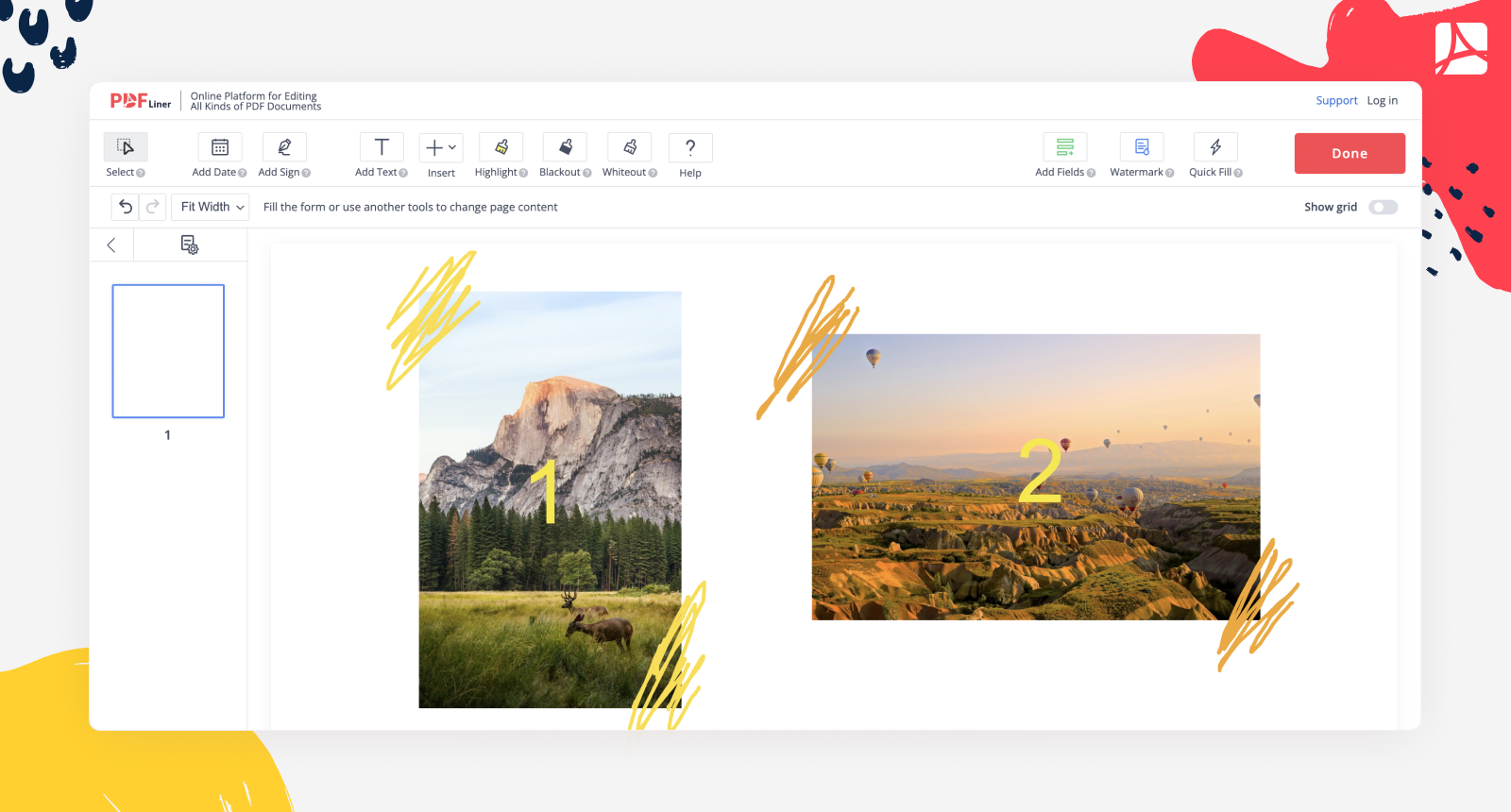Click the Watermark tool icon
This screenshot has width=1511, height=812.
tap(1142, 147)
